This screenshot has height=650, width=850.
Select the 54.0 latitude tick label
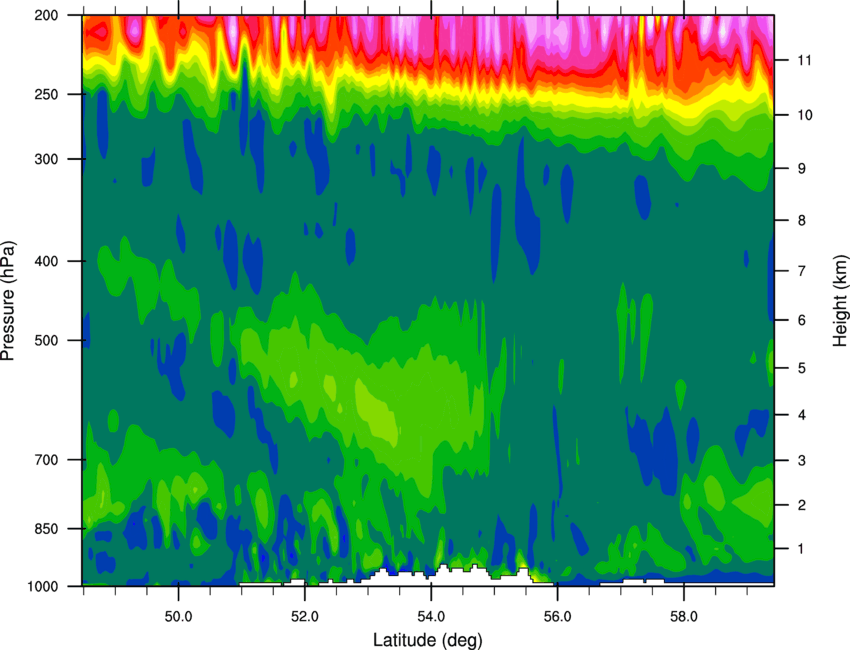point(431,617)
